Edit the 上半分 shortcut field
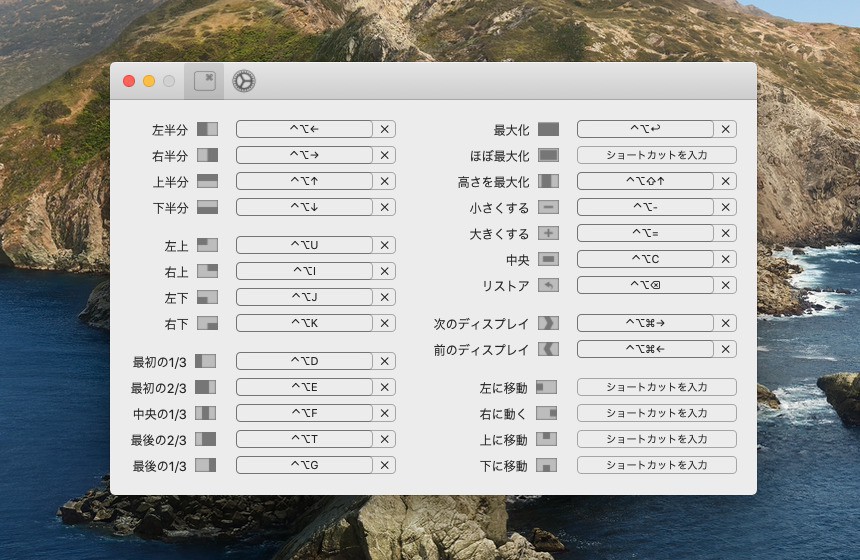Screen dimensions: 860x560 point(304,181)
